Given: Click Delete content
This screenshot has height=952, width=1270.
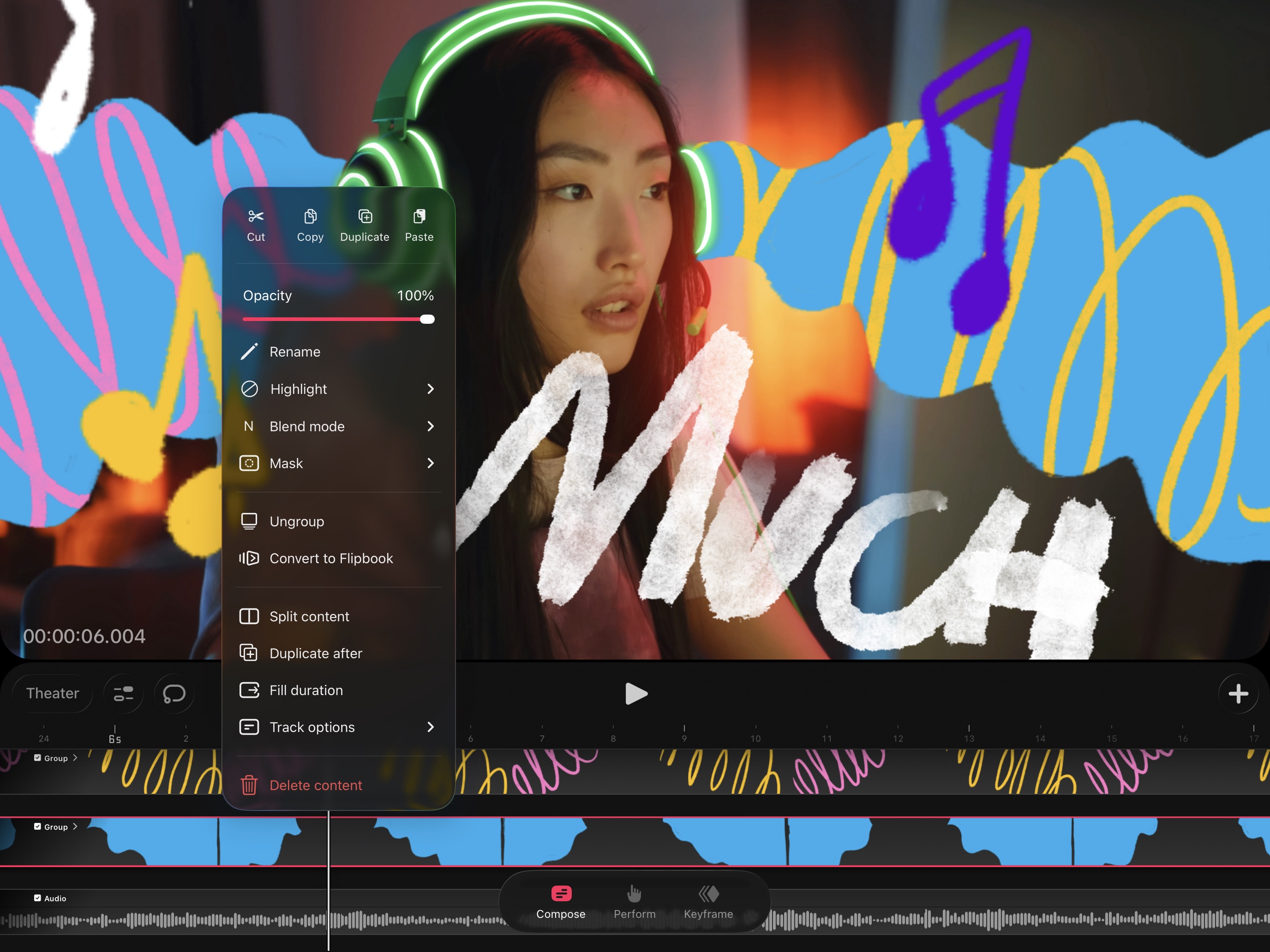Looking at the screenshot, I should pyautogui.click(x=315, y=785).
